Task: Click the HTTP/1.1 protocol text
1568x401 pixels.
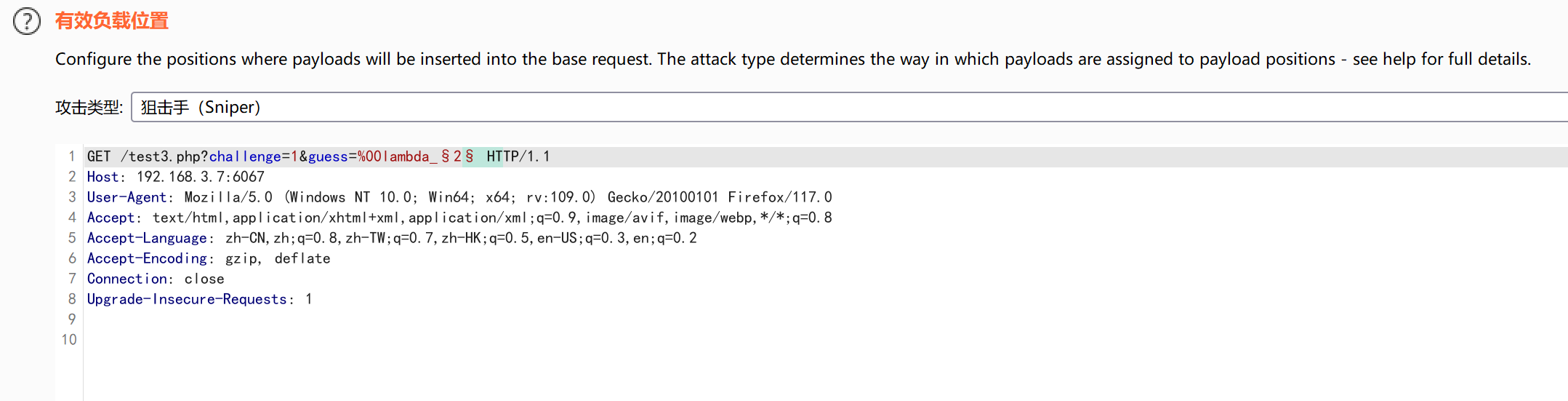Action: pyautogui.click(x=518, y=156)
